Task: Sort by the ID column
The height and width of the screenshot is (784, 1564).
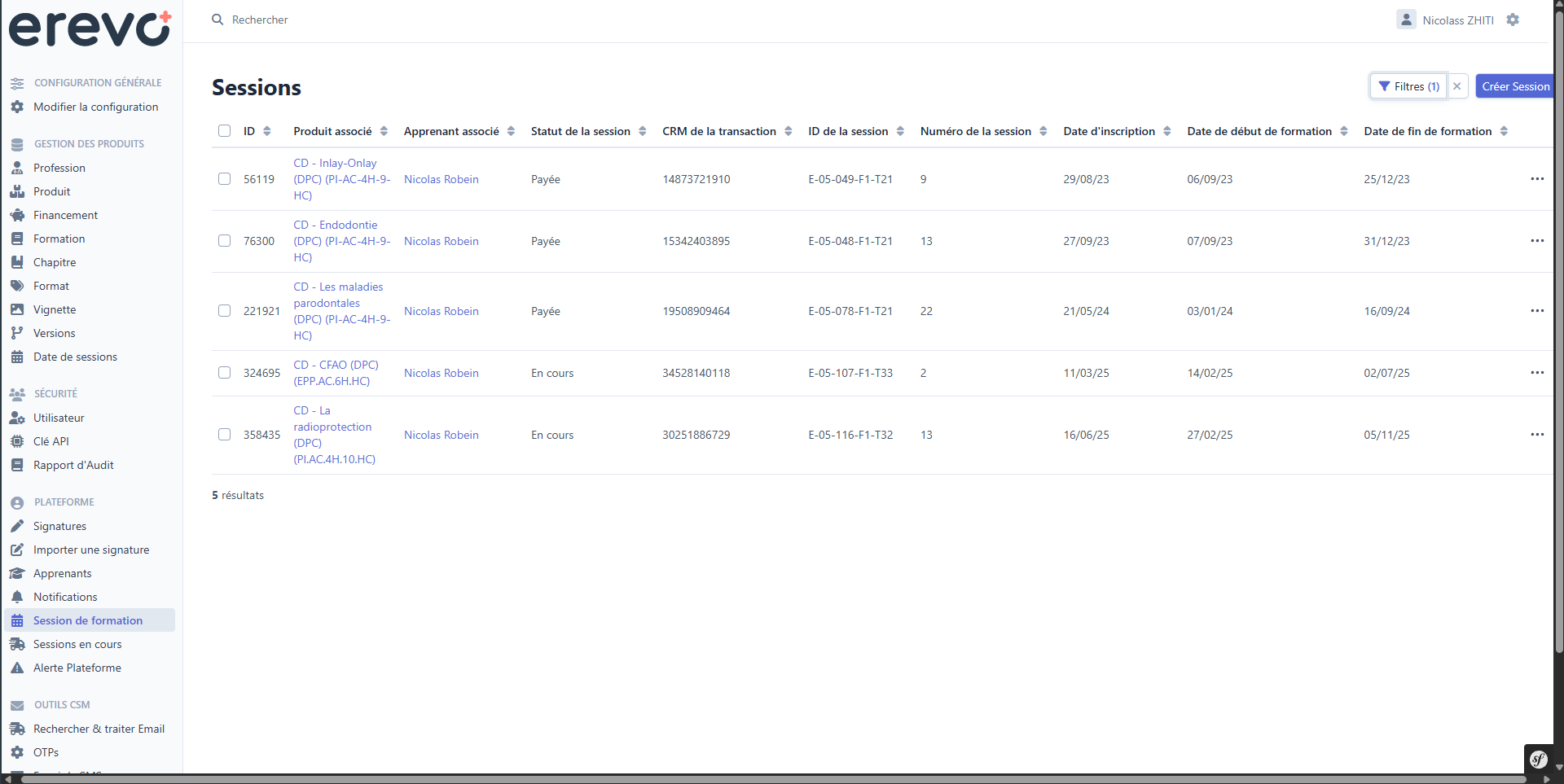Action: 257,131
